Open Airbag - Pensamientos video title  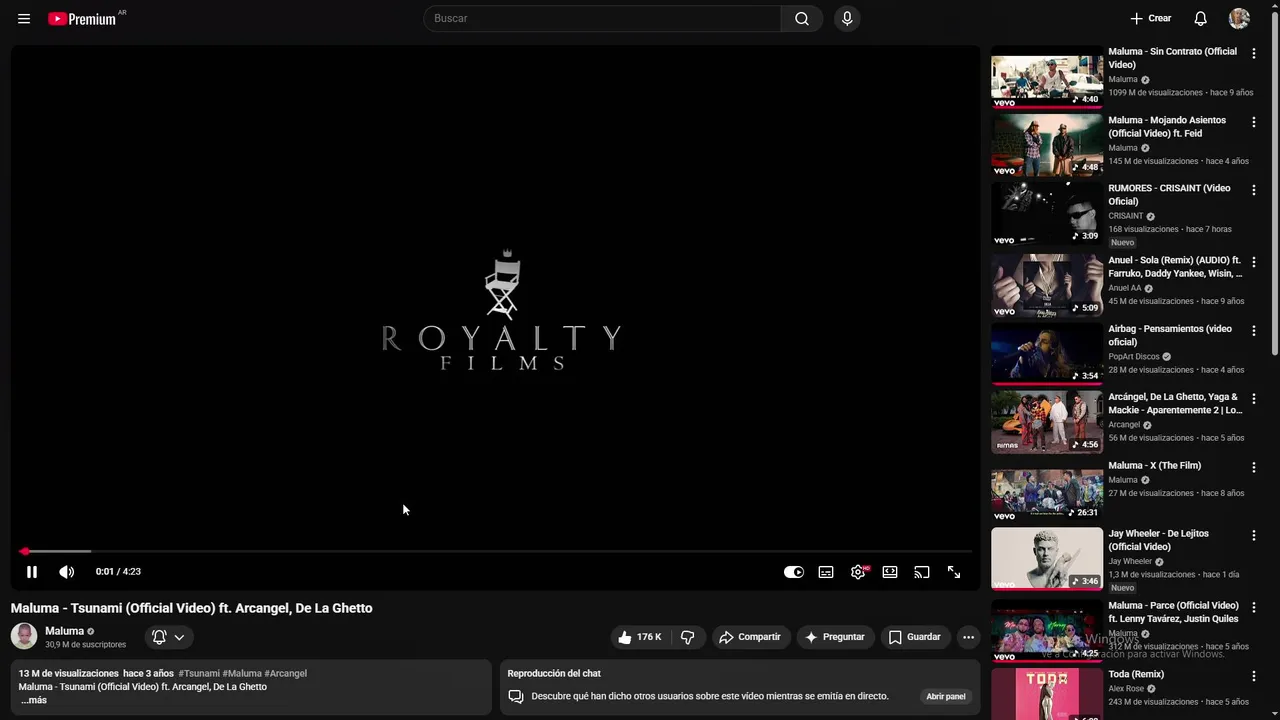pos(1170,335)
